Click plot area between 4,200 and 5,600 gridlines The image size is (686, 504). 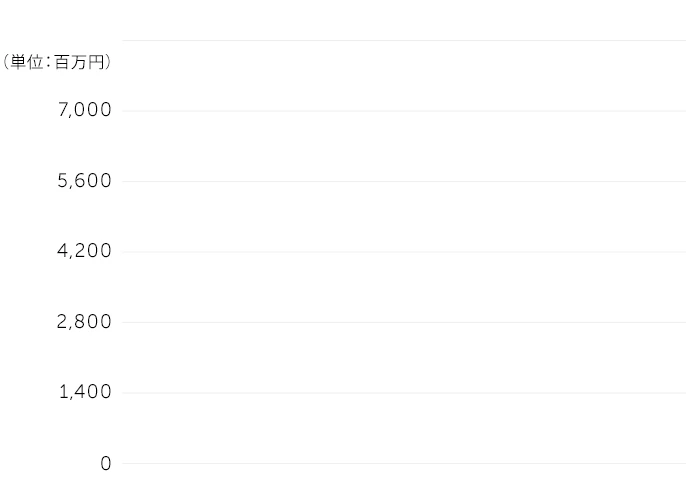click(404, 216)
